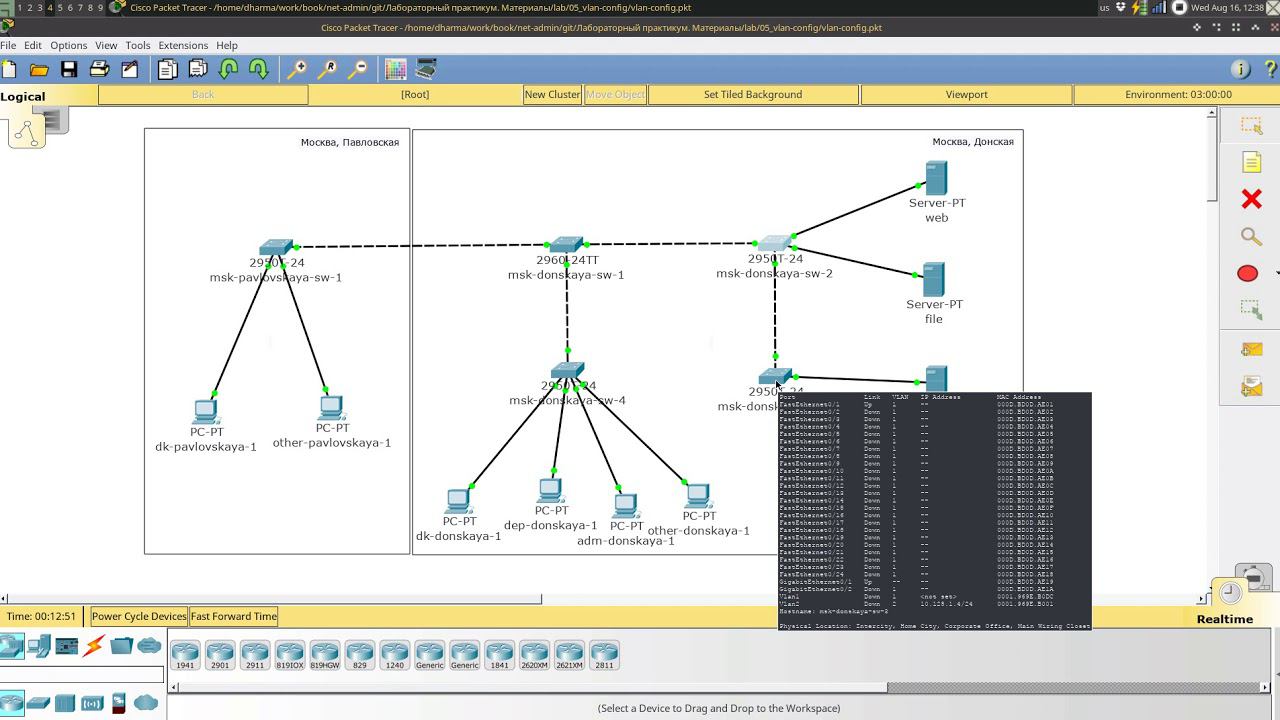Switch to Realtime mode tab
Viewport: 1280px width, 720px height.
1225,619
